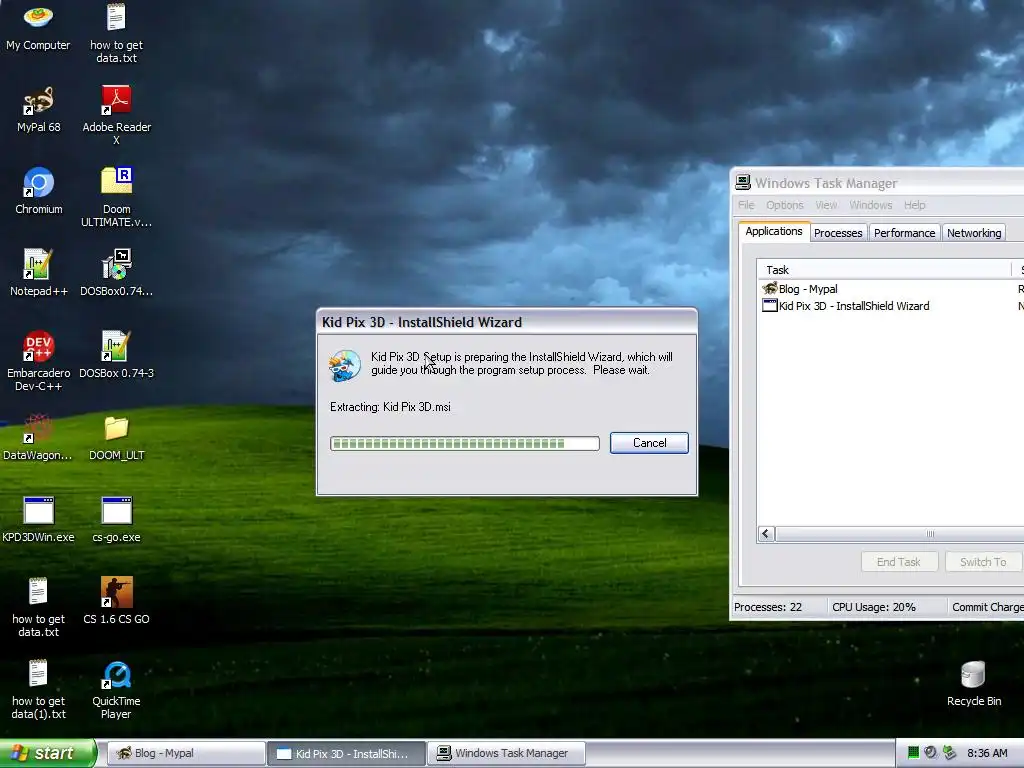The image size is (1024, 768).
Task: Switch to Performance tab
Action: pyautogui.click(x=904, y=233)
